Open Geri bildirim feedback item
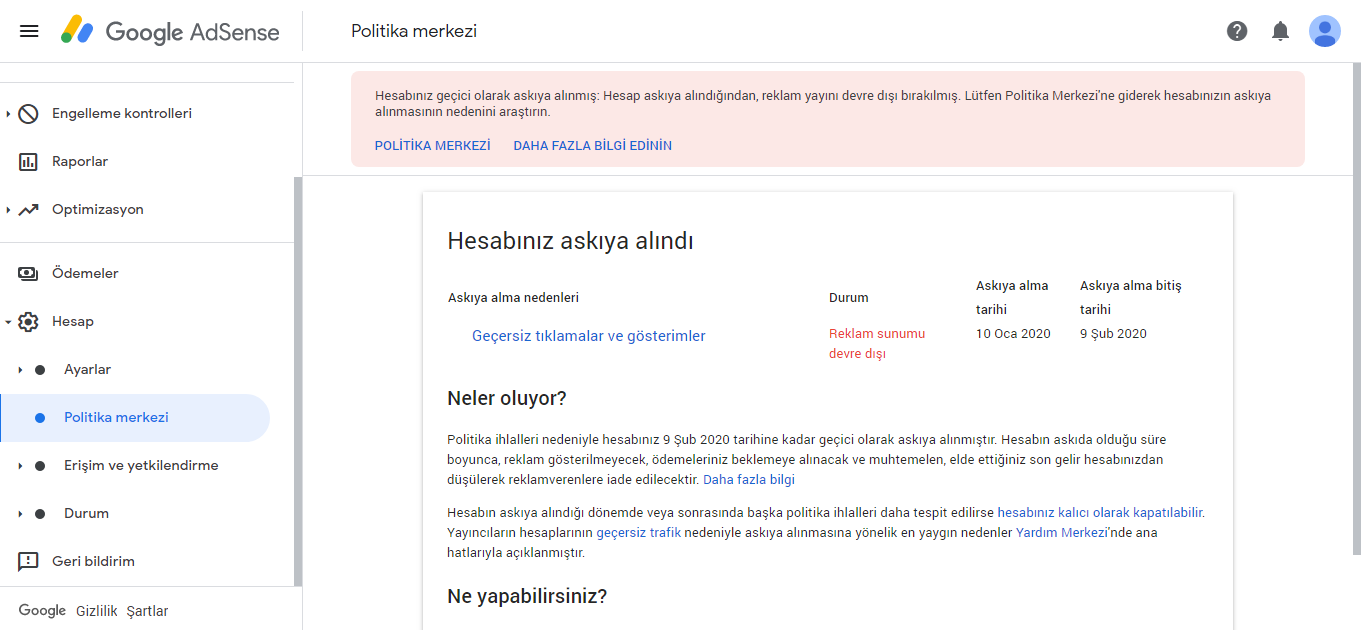The height and width of the screenshot is (630, 1361). pyautogui.click(x=93, y=561)
